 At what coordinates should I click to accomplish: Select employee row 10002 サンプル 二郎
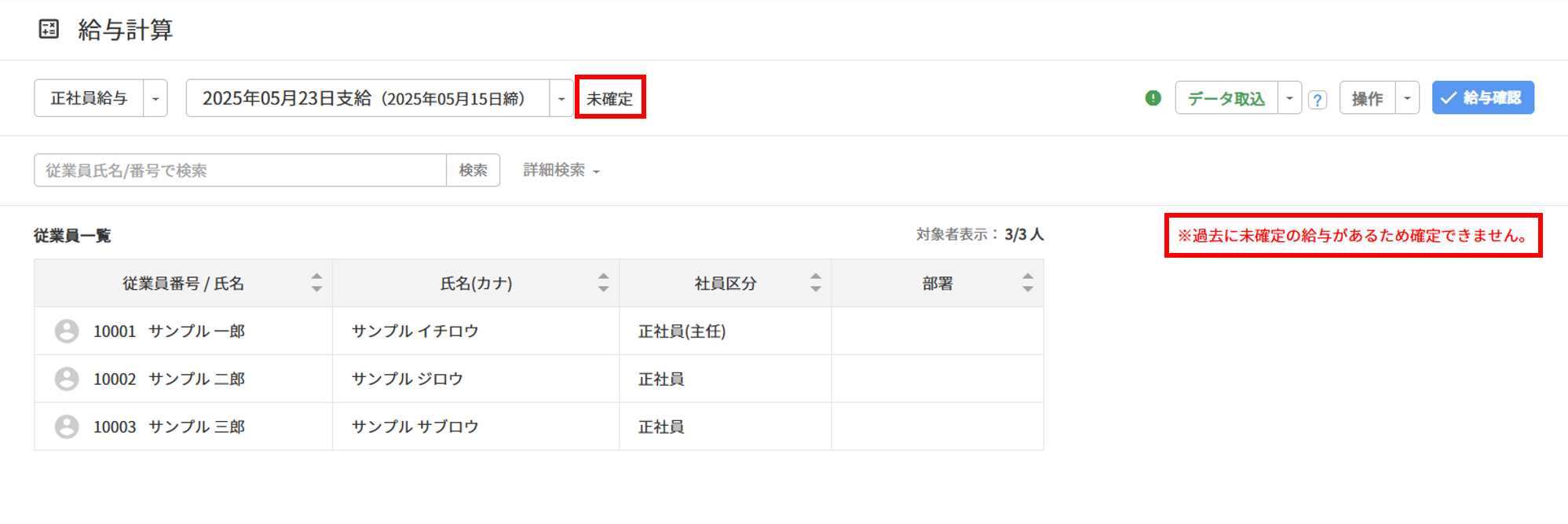[196, 379]
